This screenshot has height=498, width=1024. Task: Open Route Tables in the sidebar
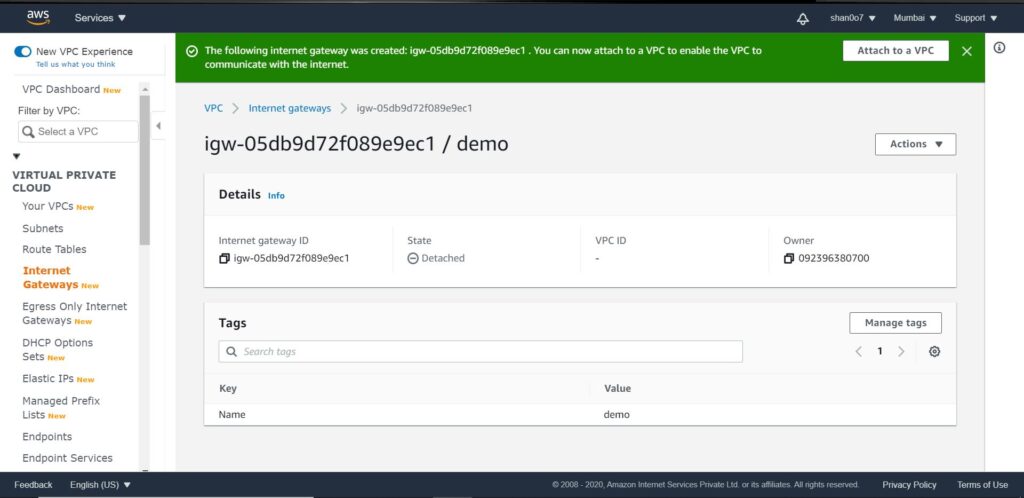coord(54,249)
